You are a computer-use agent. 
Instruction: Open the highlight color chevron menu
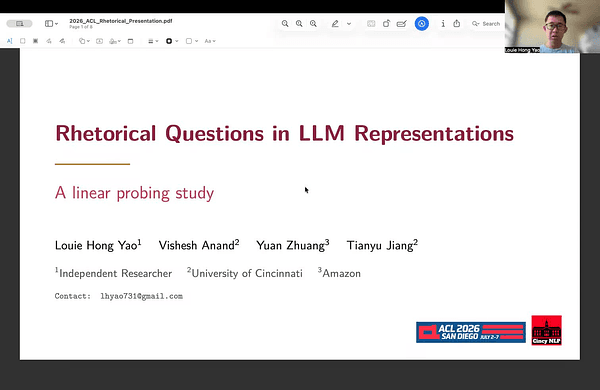[x=349, y=24]
